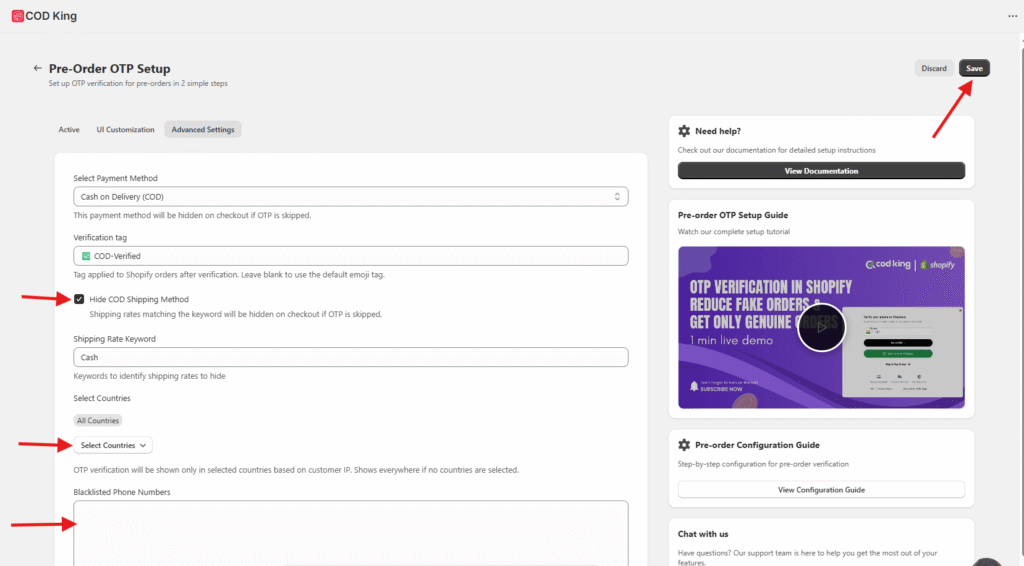The height and width of the screenshot is (566, 1024).
Task: Go back using the arrow beside Pre-Order OTP Setup
Action: pyautogui.click(x=38, y=69)
